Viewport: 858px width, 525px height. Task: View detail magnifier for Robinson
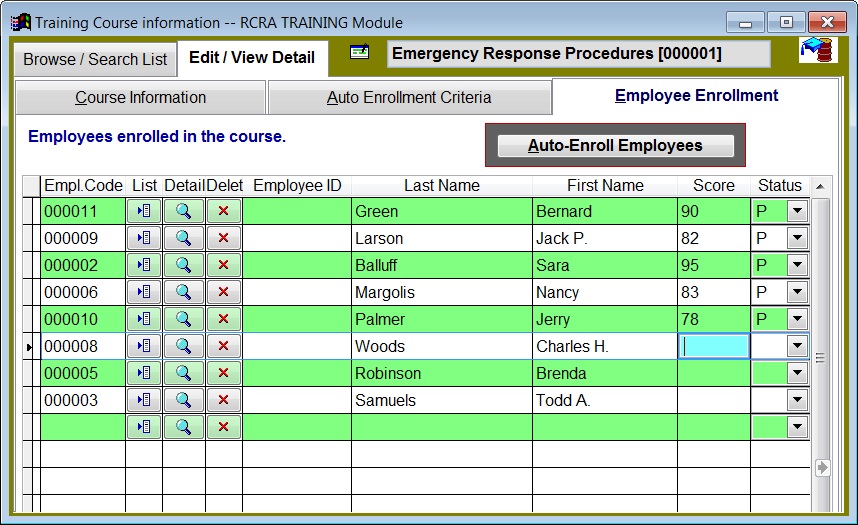coord(184,373)
